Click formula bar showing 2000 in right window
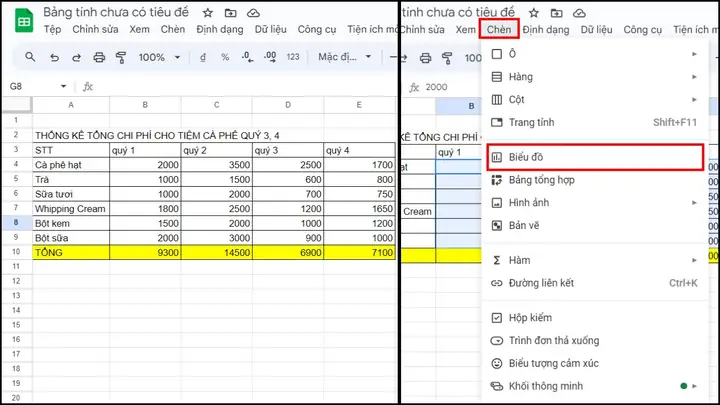 point(452,87)
